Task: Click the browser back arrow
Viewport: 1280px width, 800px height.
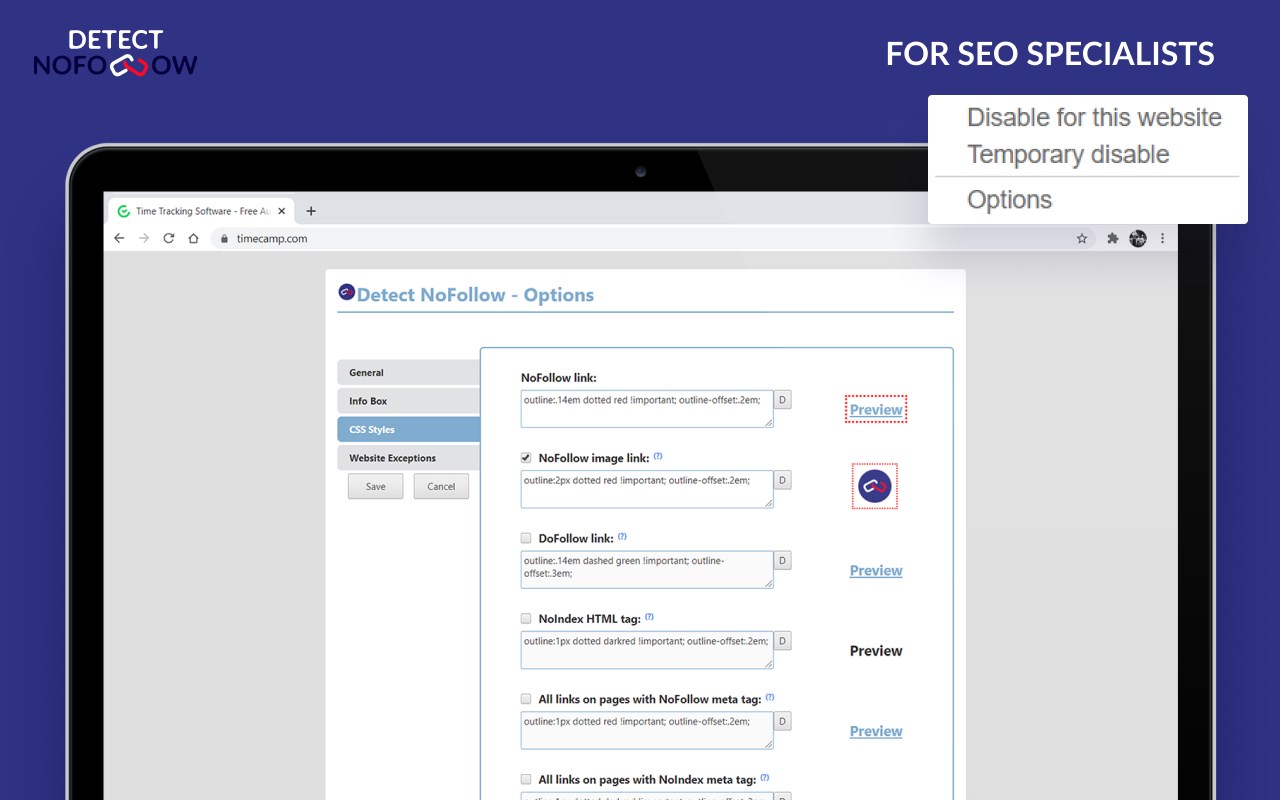Action: (x=119, y=239)
